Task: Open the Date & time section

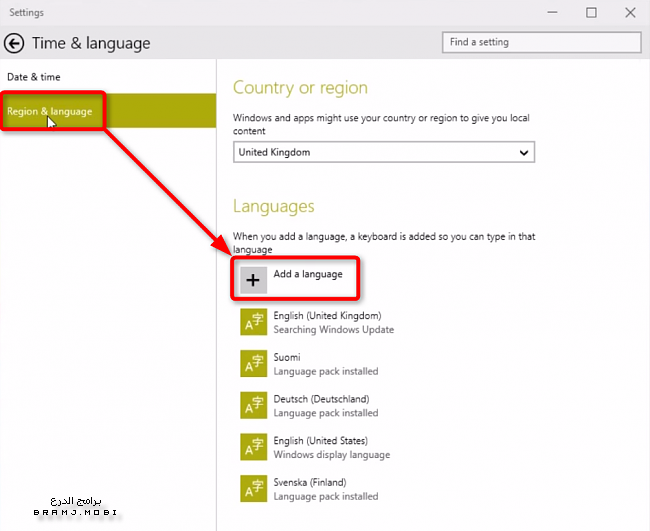Action: click(x=34, y=77)
